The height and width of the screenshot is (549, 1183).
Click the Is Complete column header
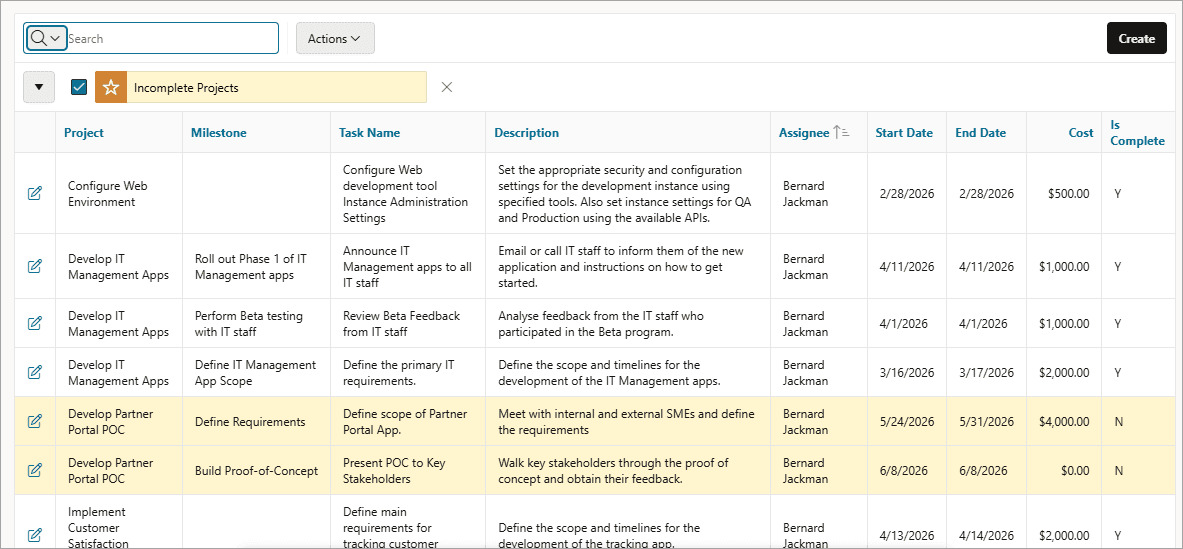coord(1138,133)
